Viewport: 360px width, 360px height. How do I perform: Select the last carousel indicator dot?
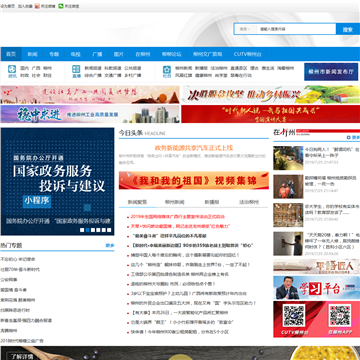pyautogui.click(x=109, y=230)
